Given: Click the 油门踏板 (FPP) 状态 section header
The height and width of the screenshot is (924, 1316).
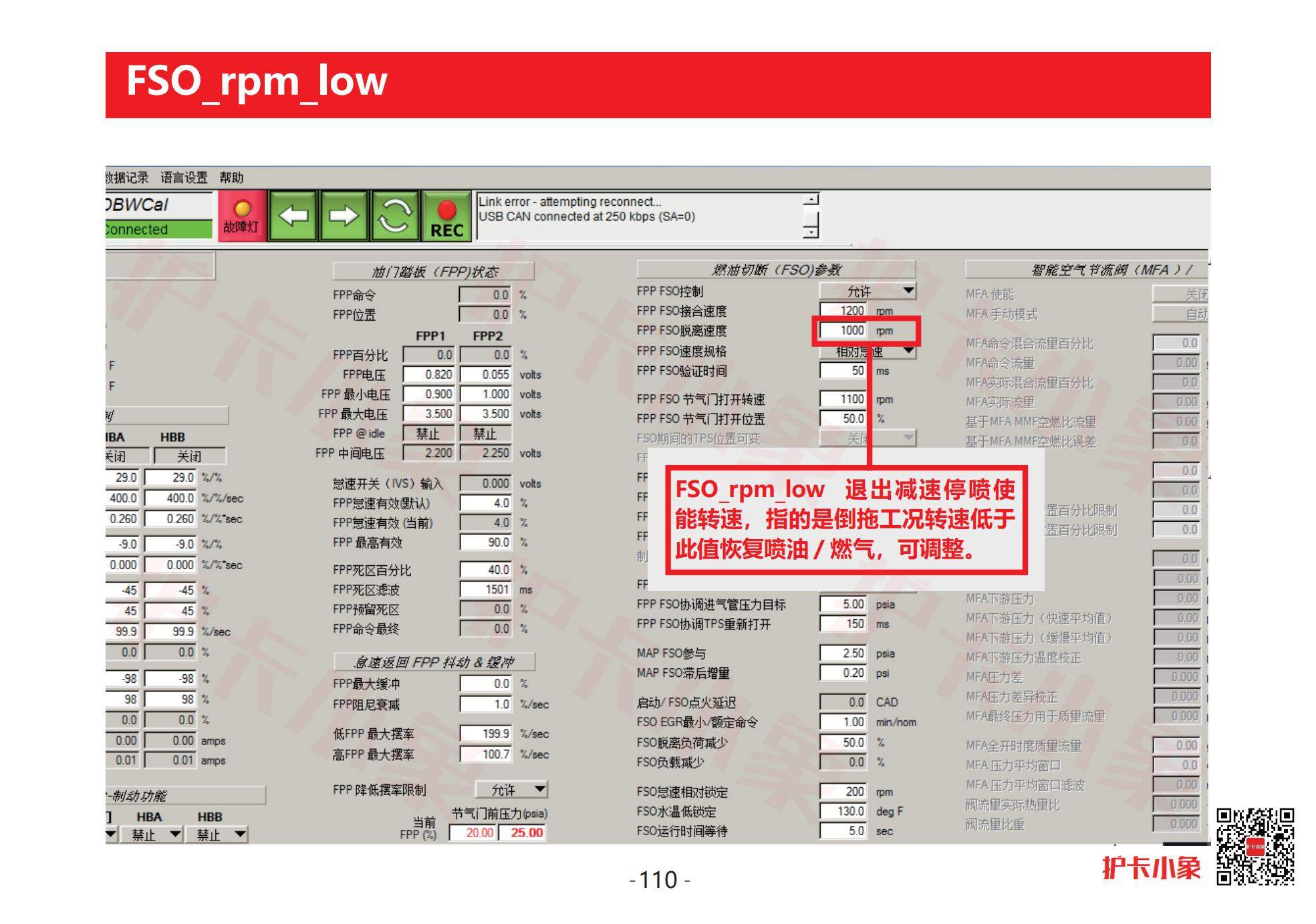Looking at the screenshot, I should (434, 271).
